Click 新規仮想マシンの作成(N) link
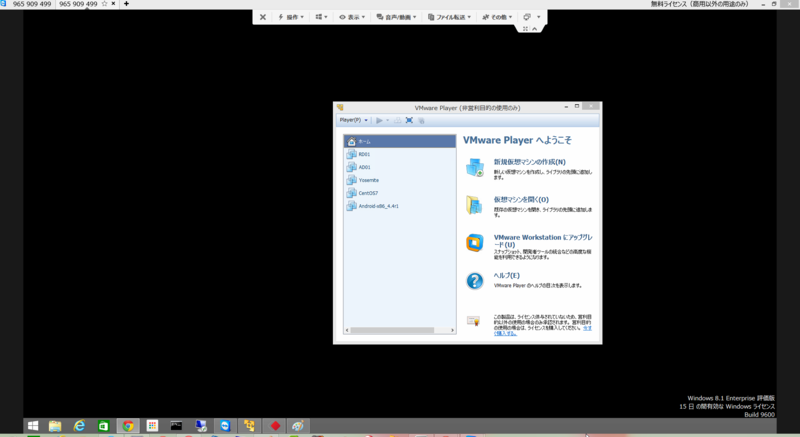This screenshot has height=437, width=800. pyautogui.click(x=529, y=162)
